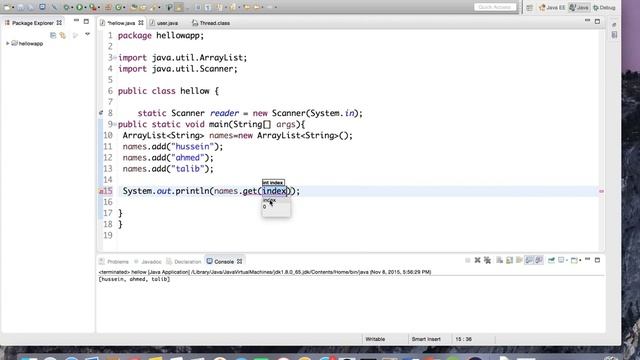Screen dimensions: 640x360
Task: Select the hellow.java editor tab
Action: [121, 23]
